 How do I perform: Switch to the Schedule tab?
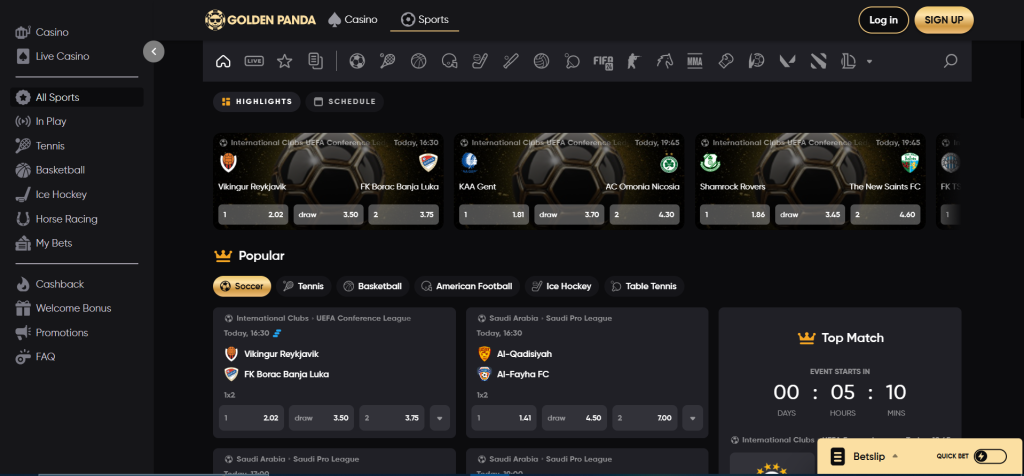pyautogui.click(x=345, y=101)
